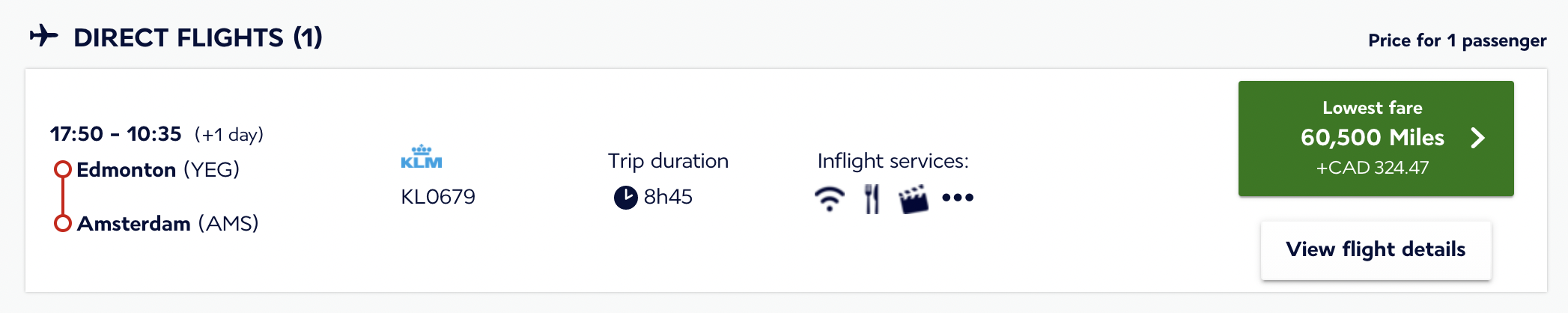The height and width of the screenshot is (313, 1568).
Task: Click the KLM airline logo
Action: tap(422, 156)
